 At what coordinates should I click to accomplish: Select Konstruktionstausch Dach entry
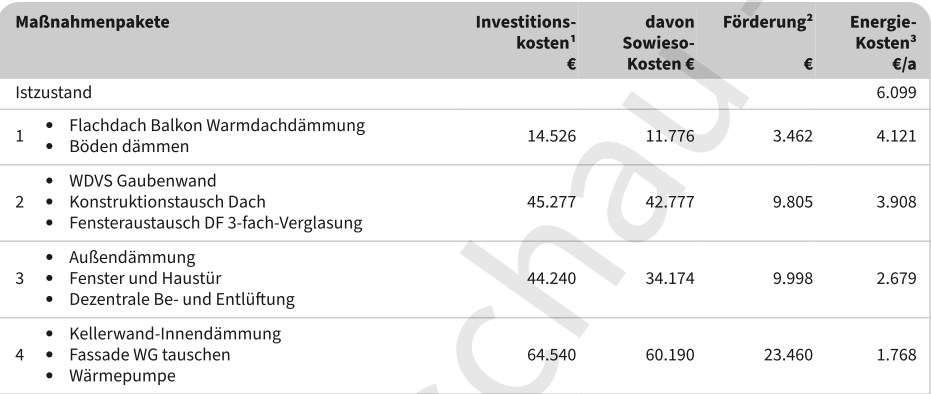[167, 202]
